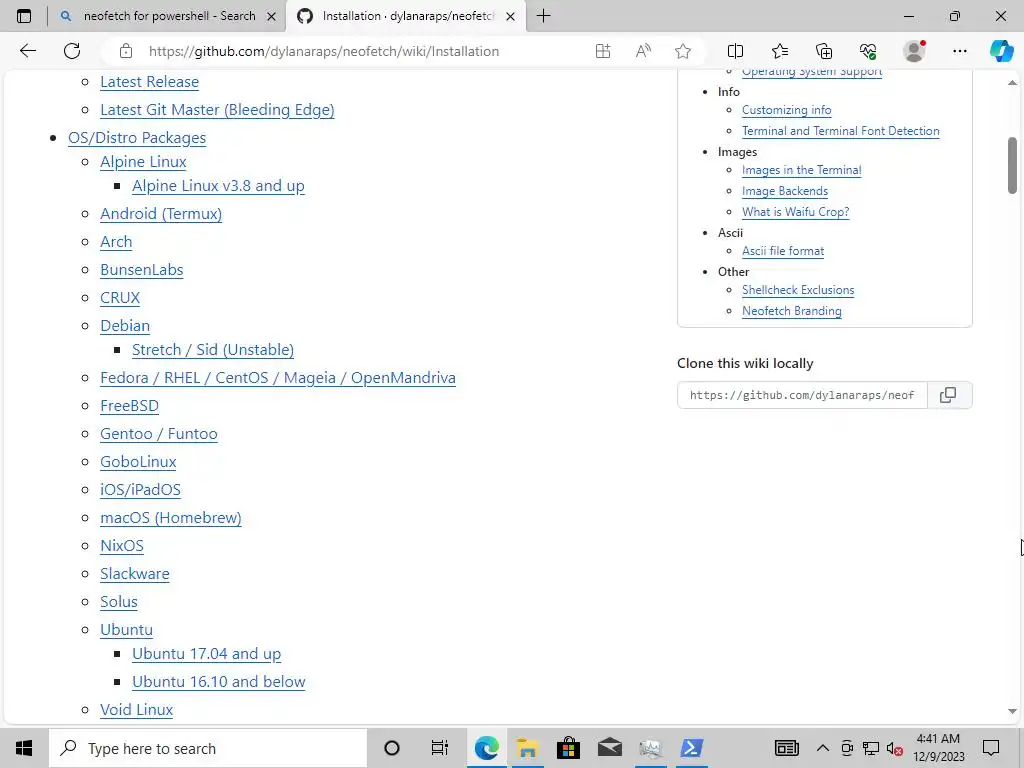Open Terminal and Terminal Font Detection link
1024x768 pixels.
pos(840,131)
